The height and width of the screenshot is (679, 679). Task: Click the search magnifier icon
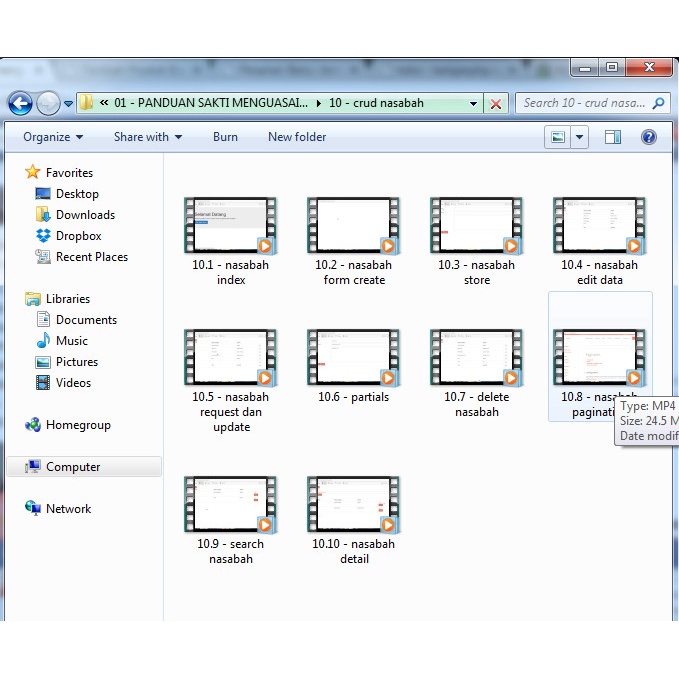tap(659, 103)
